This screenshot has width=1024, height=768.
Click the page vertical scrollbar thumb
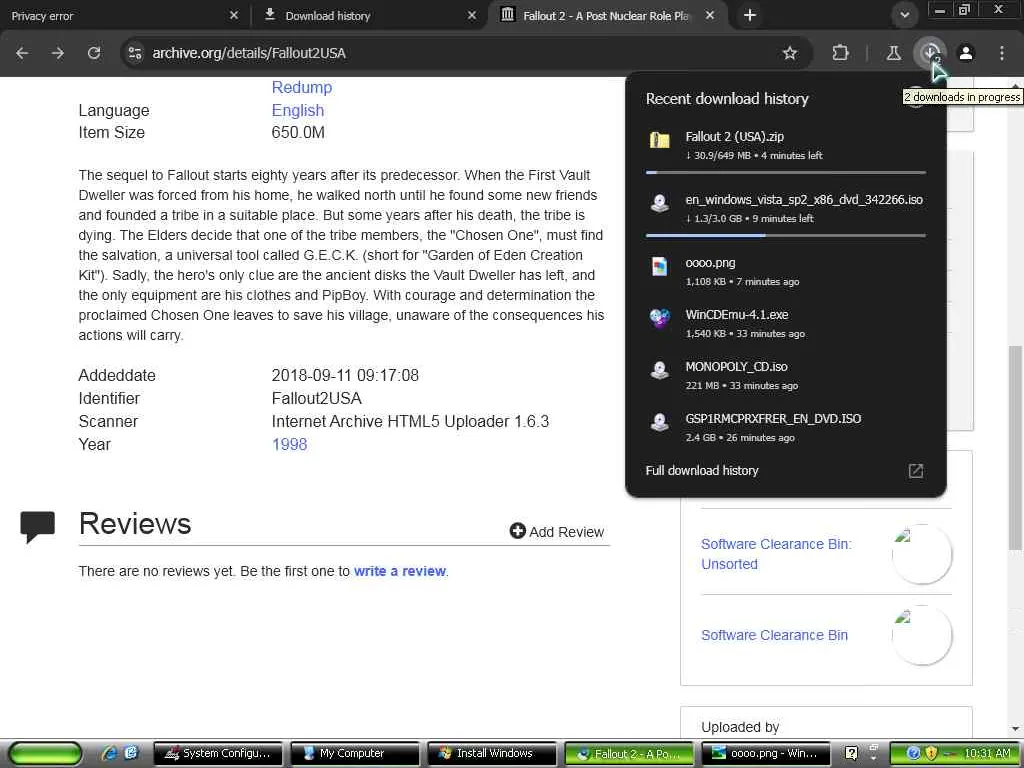click(1016, 447)
